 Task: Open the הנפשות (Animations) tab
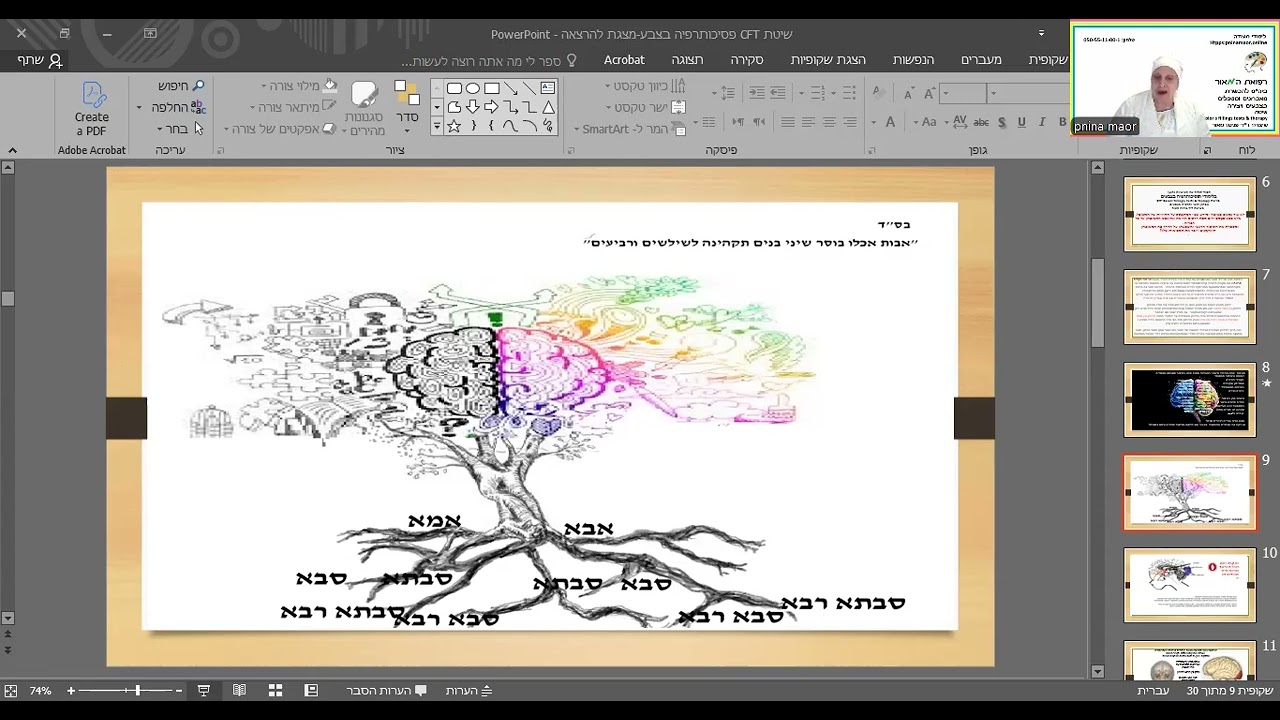click(x=913, y=60)
